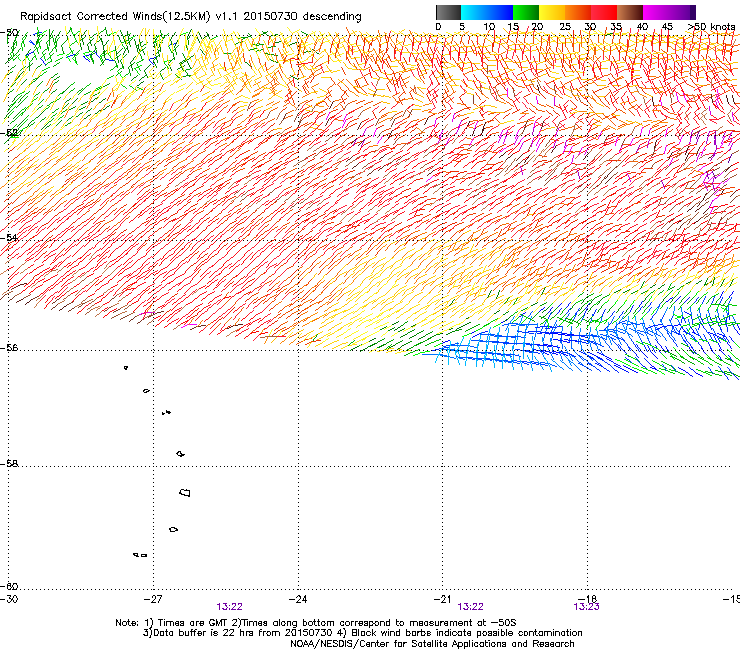The image size is (740, 650).
Task: Click the 'NOAA/NESDIS/Center for Satellite Applications and Research' credit
Action: coord(432,644)
